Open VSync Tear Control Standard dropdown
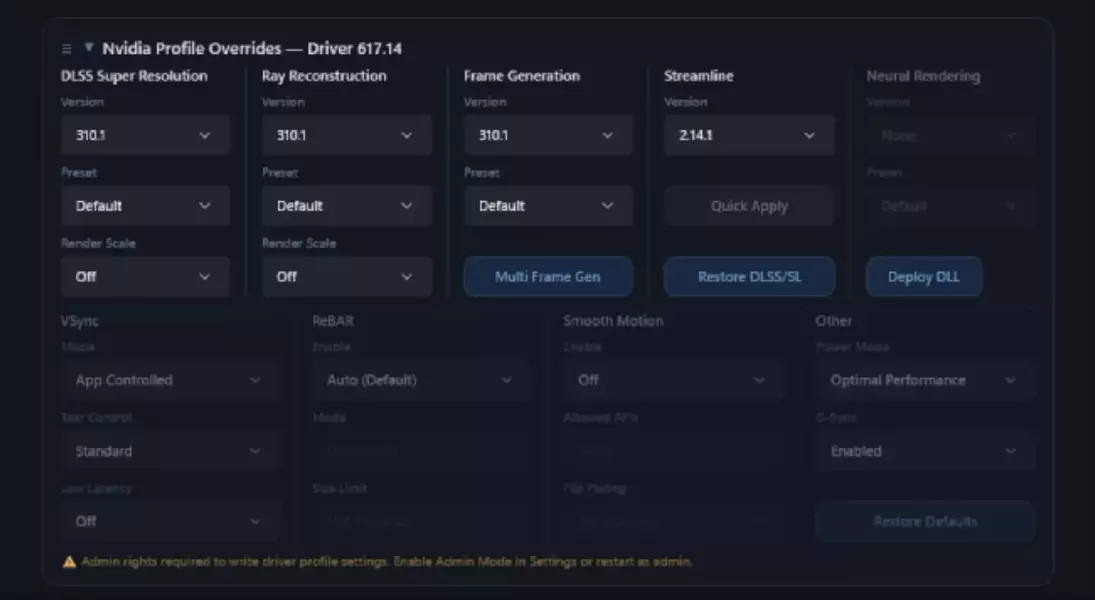Screen dimensions: 1095x600 (170, 451)
